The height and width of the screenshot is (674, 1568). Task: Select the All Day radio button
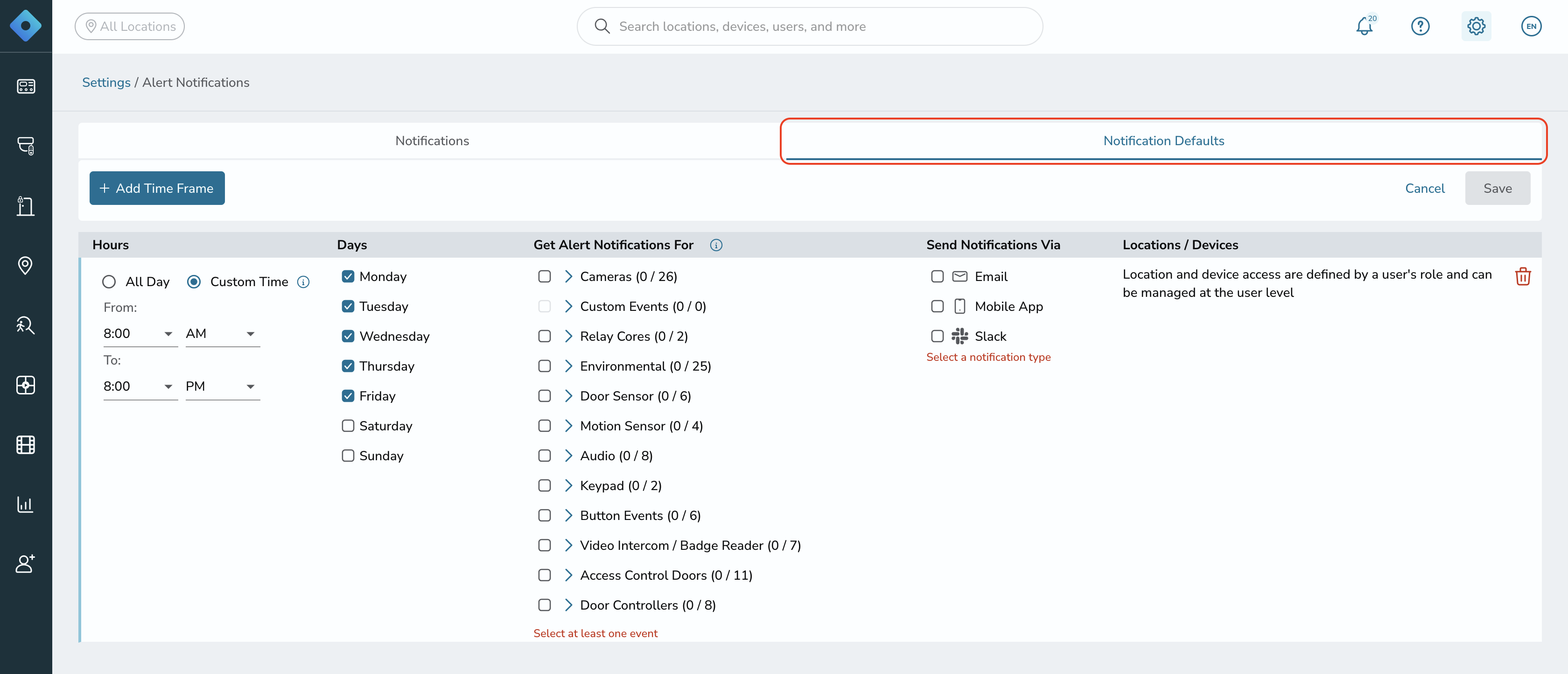109,282
